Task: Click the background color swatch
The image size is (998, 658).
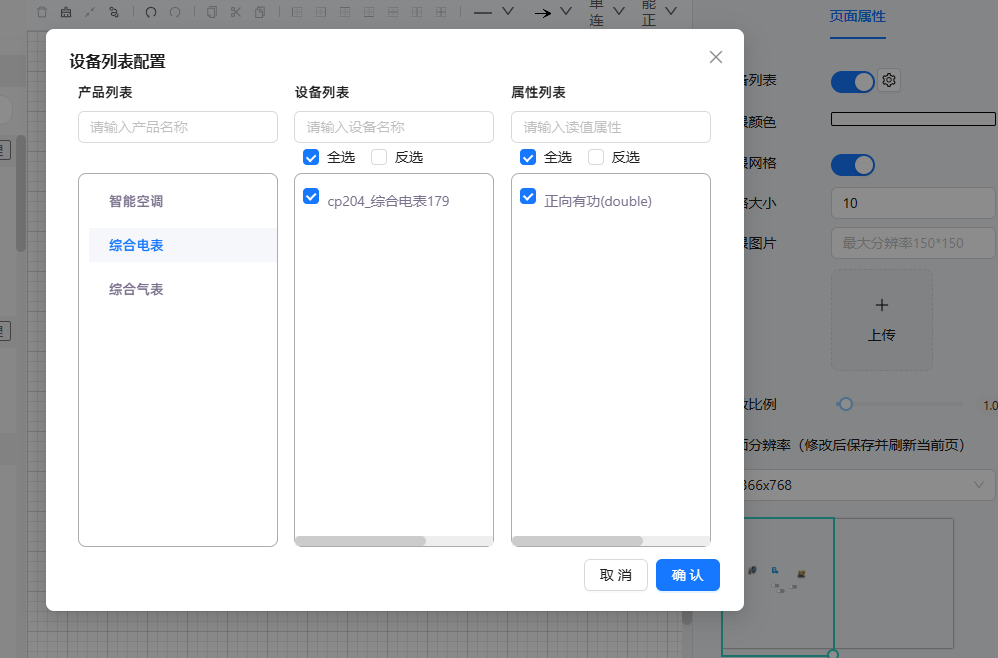Action: point(913,119)
